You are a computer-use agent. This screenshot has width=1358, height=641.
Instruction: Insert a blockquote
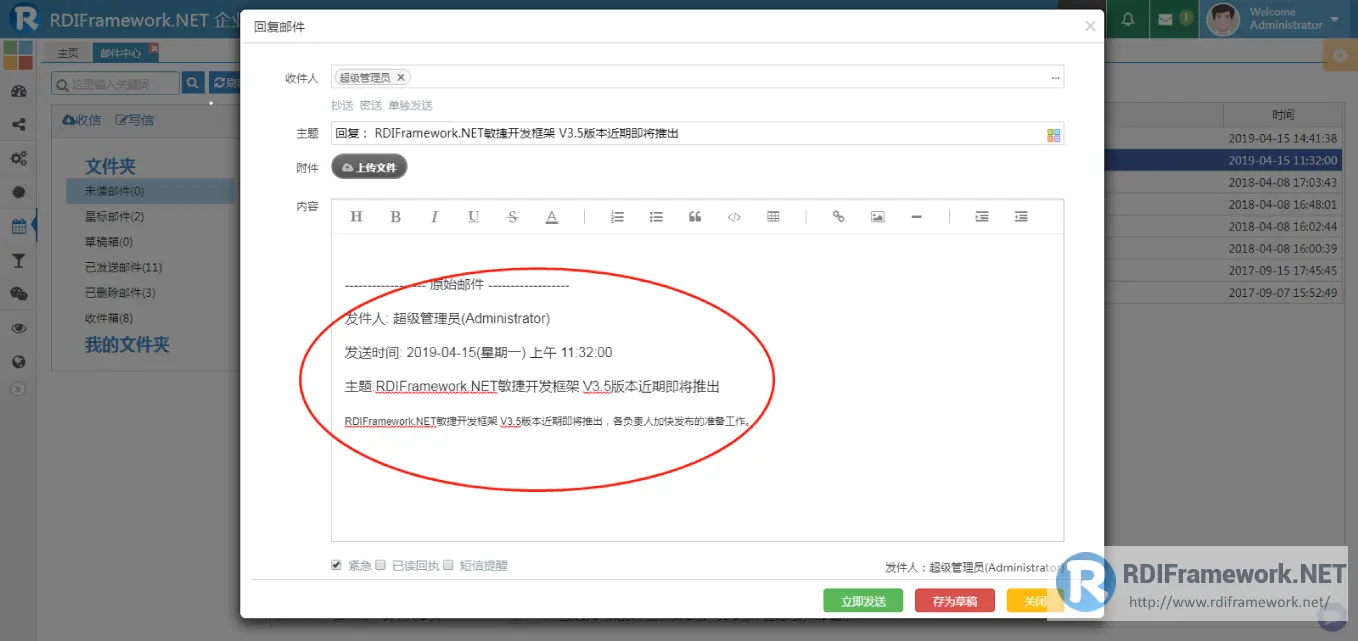695,217
